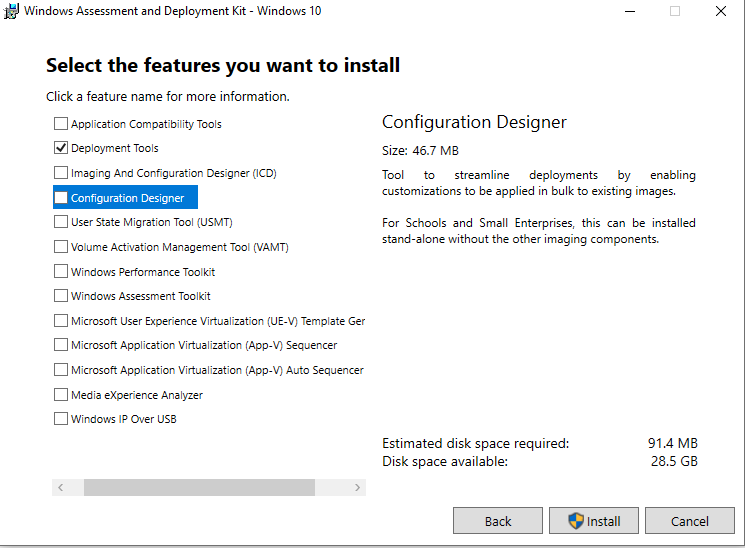Check the Windows IP Over USB checkbox

(61, 419)
